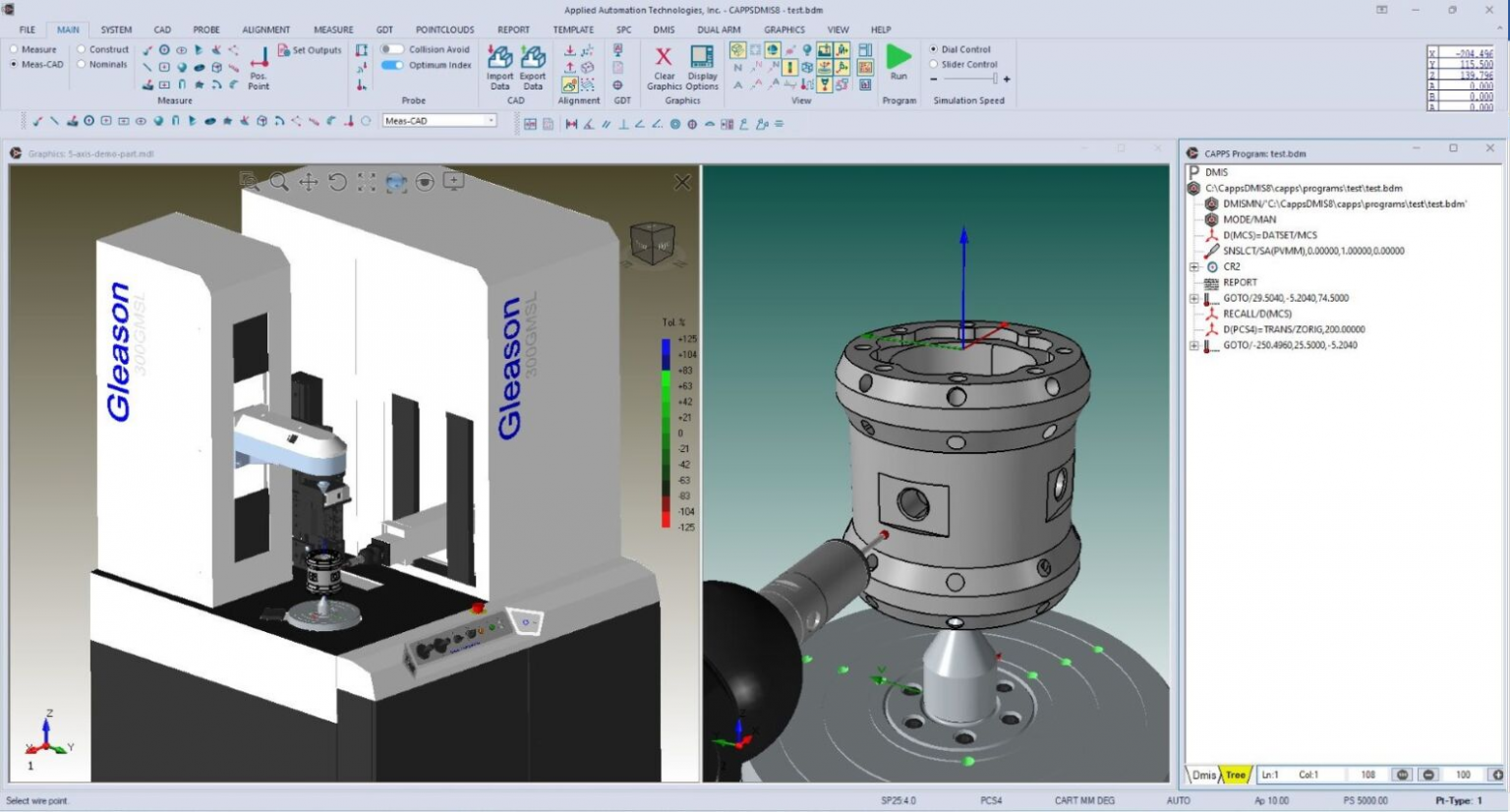Select the Construct radio button
This screenshot has height=812, width=1510.
pos(82,49)
